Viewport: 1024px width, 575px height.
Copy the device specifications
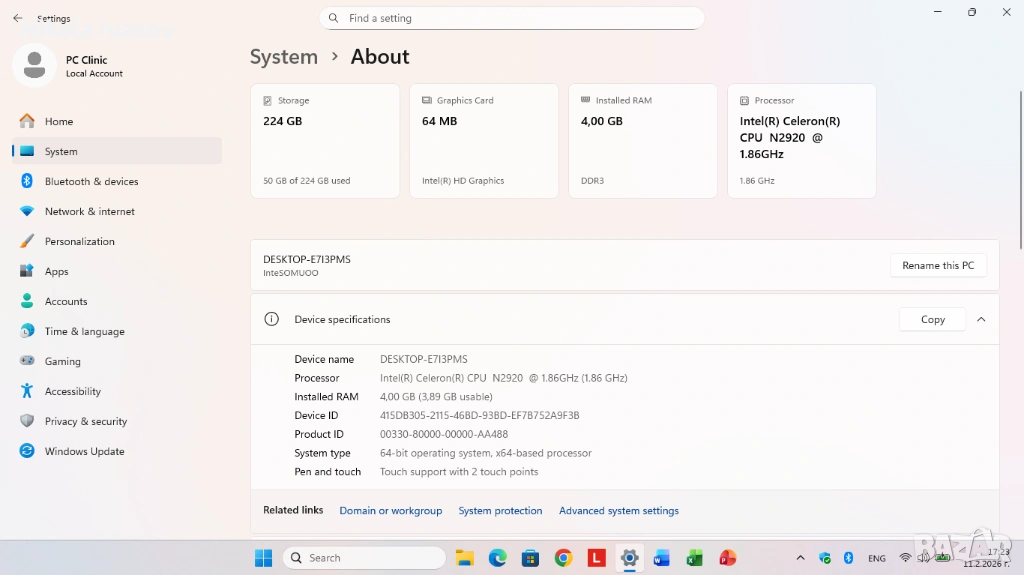pos(932,319)
